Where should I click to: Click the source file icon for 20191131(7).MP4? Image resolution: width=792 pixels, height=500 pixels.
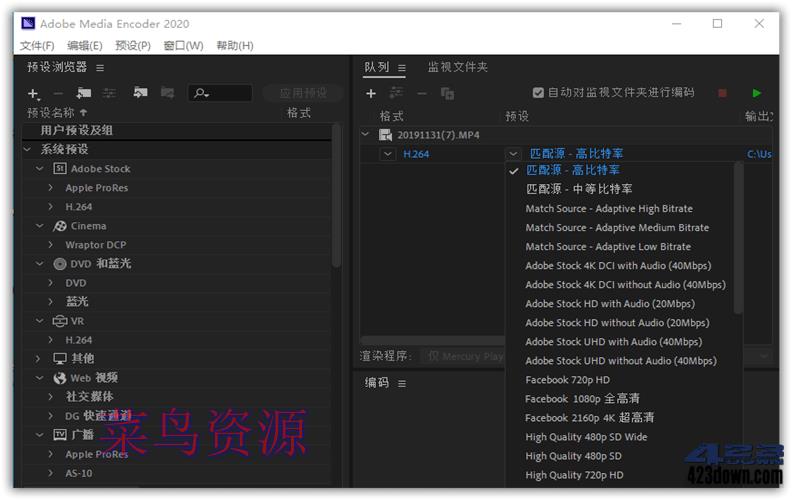(x=385, y=135)
